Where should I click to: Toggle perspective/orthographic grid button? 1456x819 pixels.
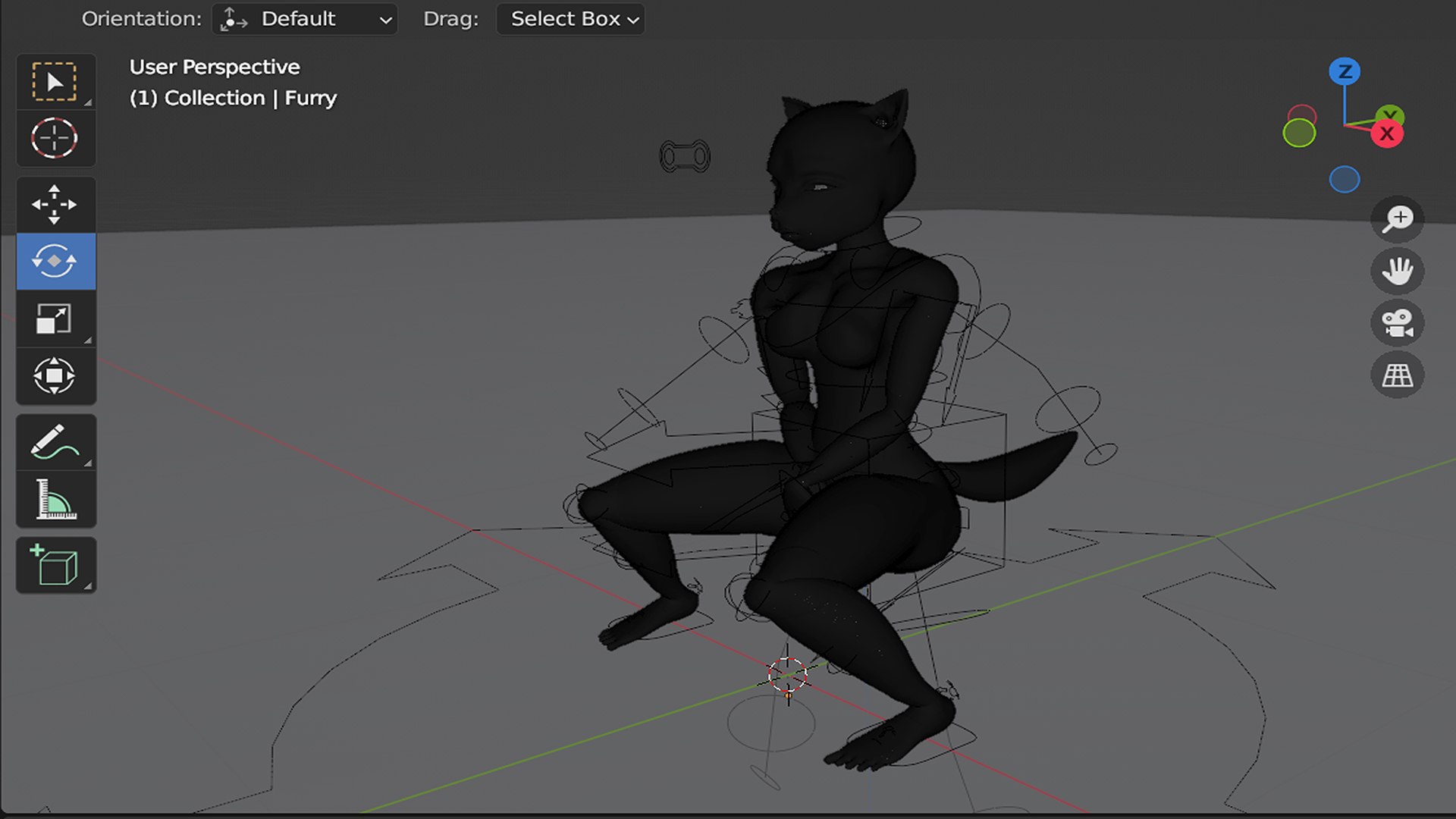coord(1397,375)
